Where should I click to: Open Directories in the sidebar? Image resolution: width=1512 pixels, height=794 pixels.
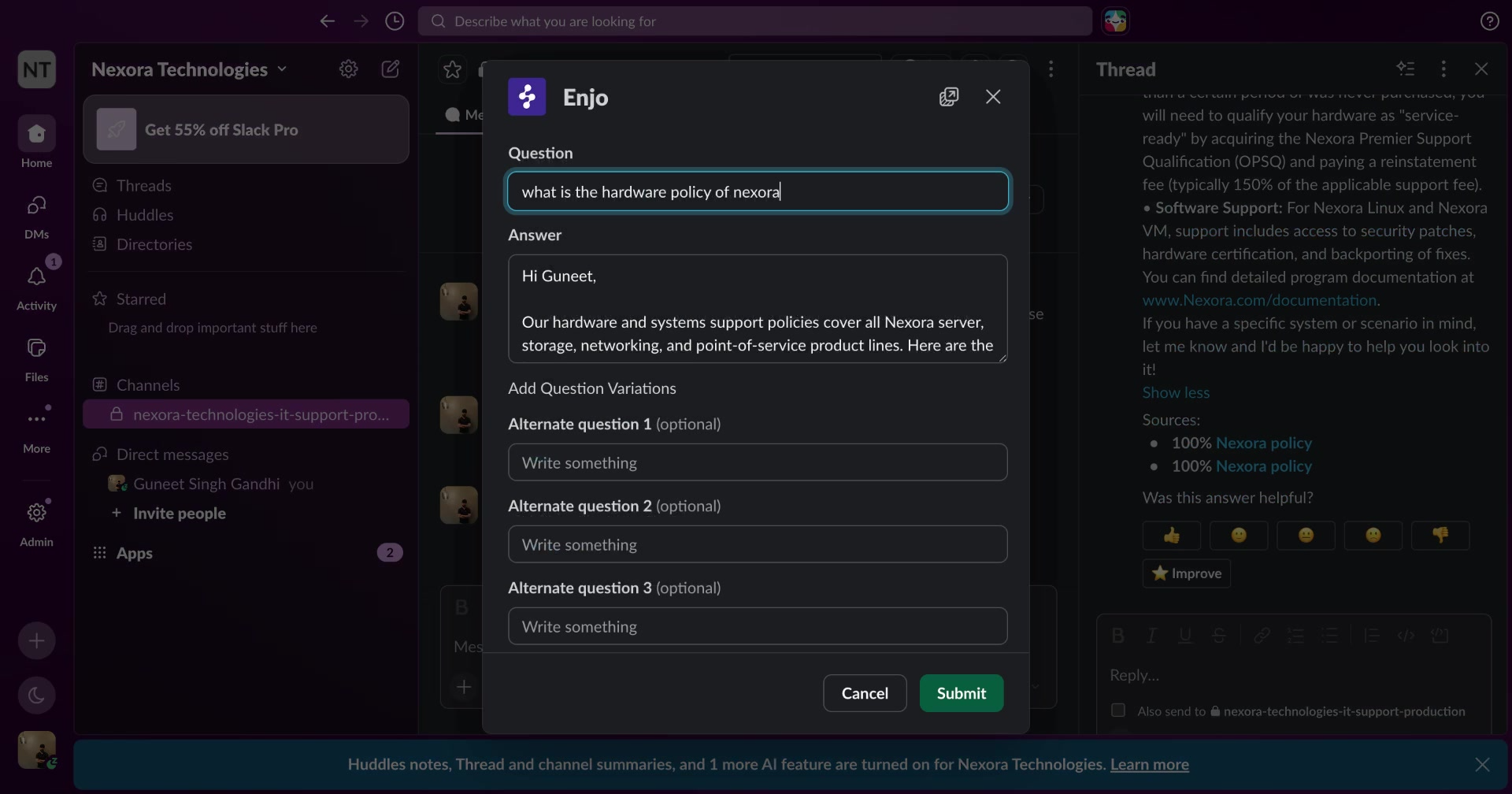tap(154, 244)
